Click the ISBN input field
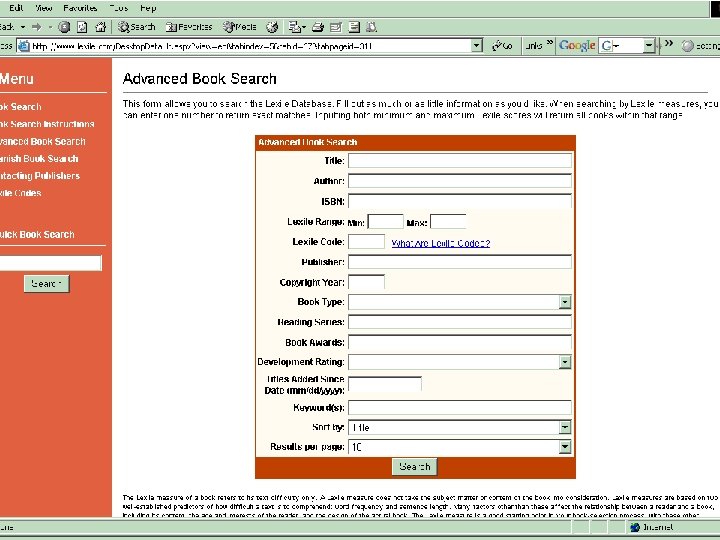 point(460,201)
